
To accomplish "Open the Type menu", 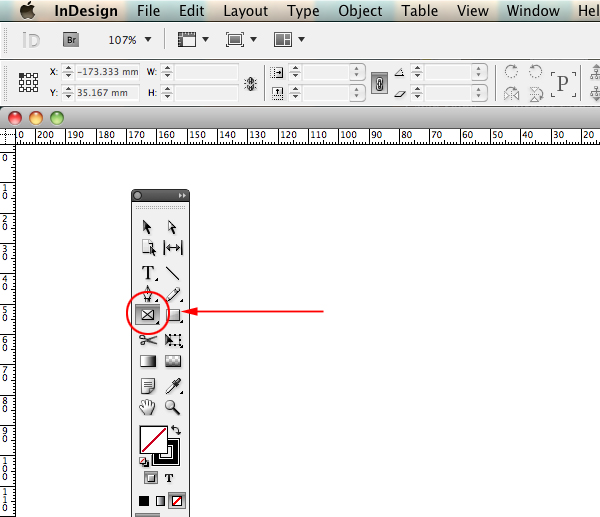I will pos(303,11).
